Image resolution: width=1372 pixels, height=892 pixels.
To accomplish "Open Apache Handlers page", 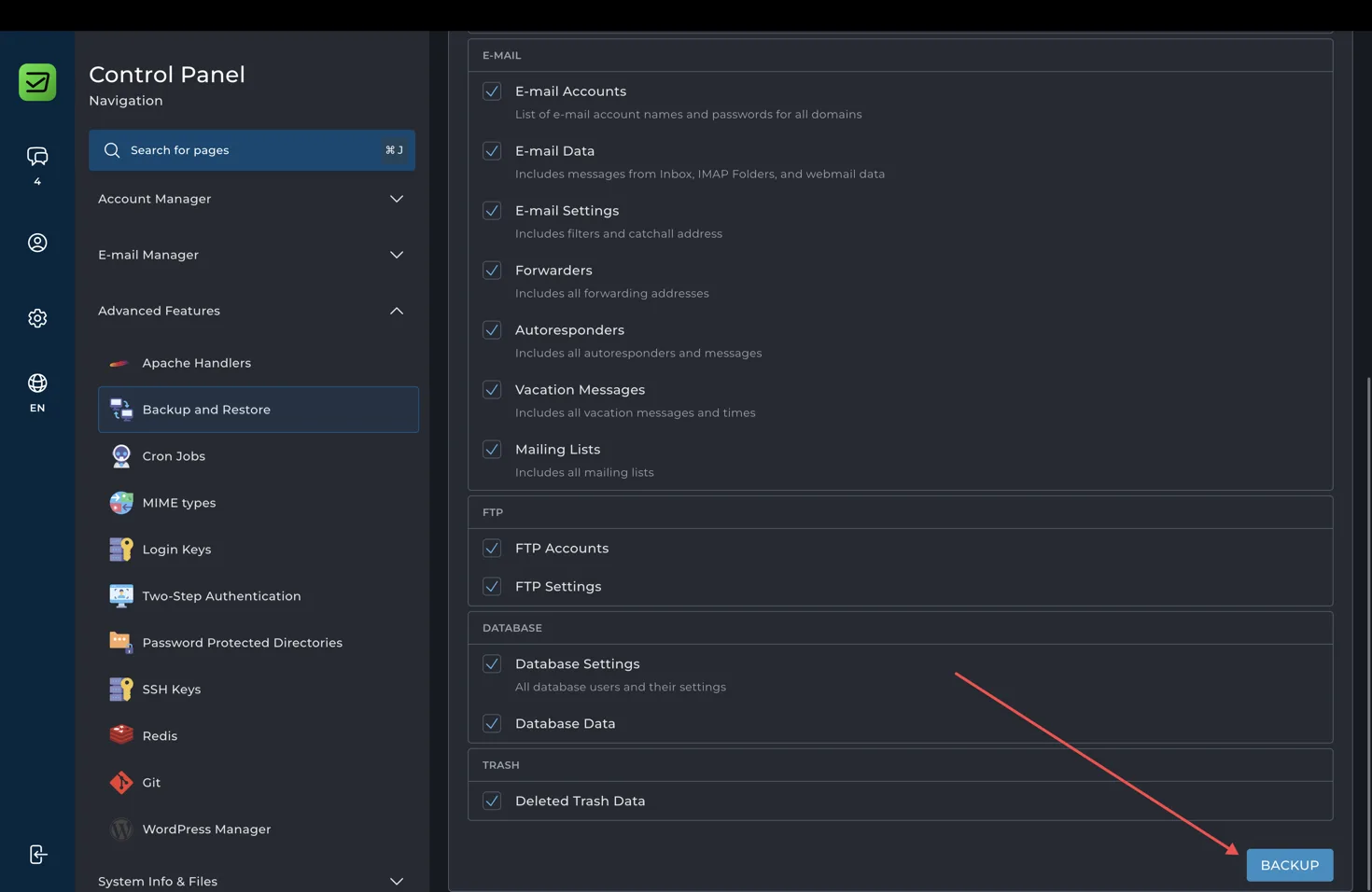I will pyautogui.click(x=259, y=363).
